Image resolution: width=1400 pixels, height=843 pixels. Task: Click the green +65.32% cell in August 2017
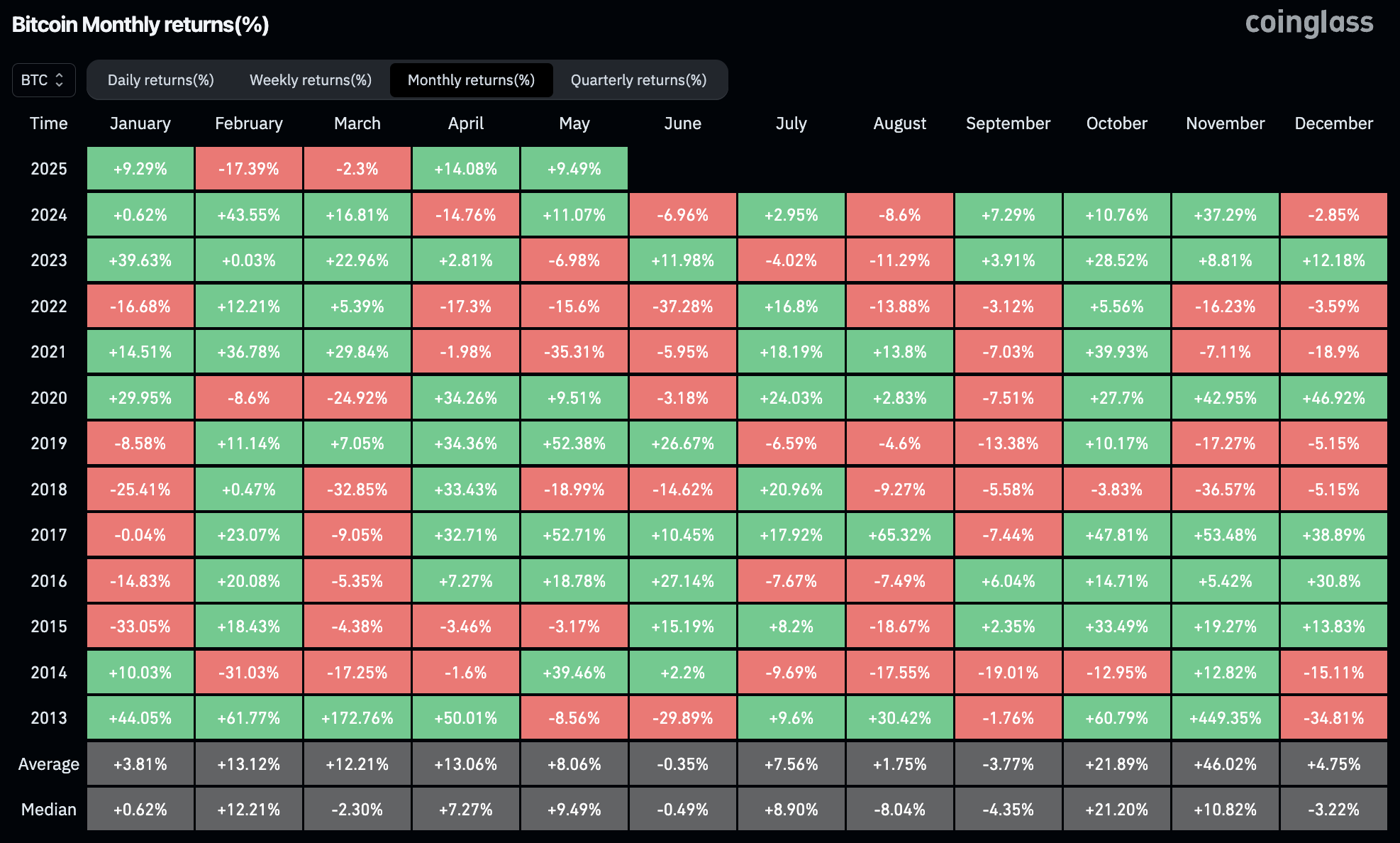click(899, 534)
